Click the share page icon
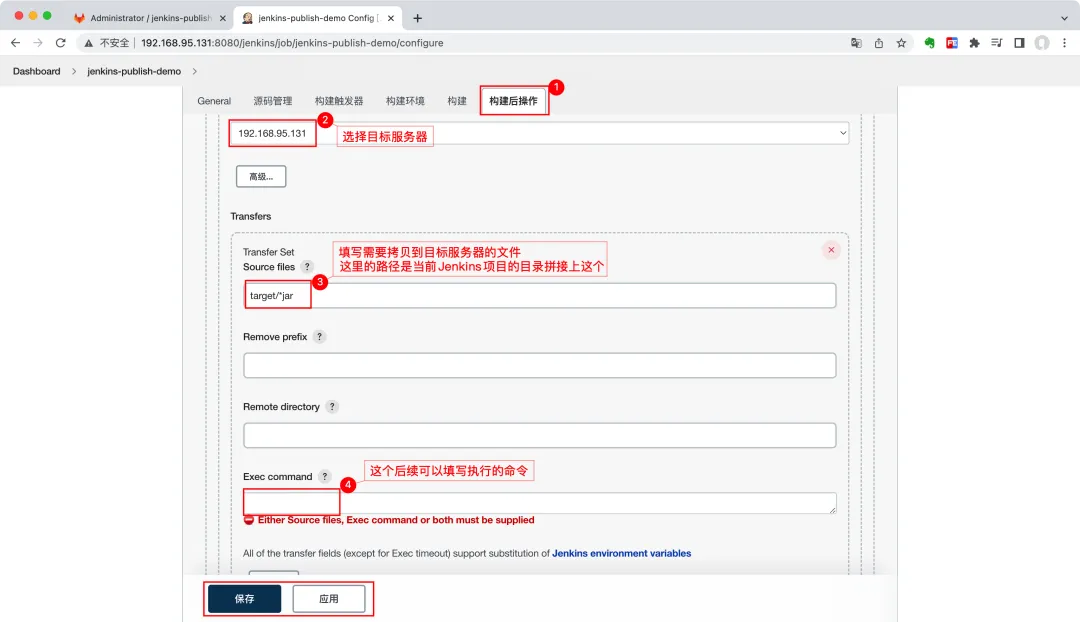Image resolution: width=1080 pixels, height=622 pixels. [879, 43]
